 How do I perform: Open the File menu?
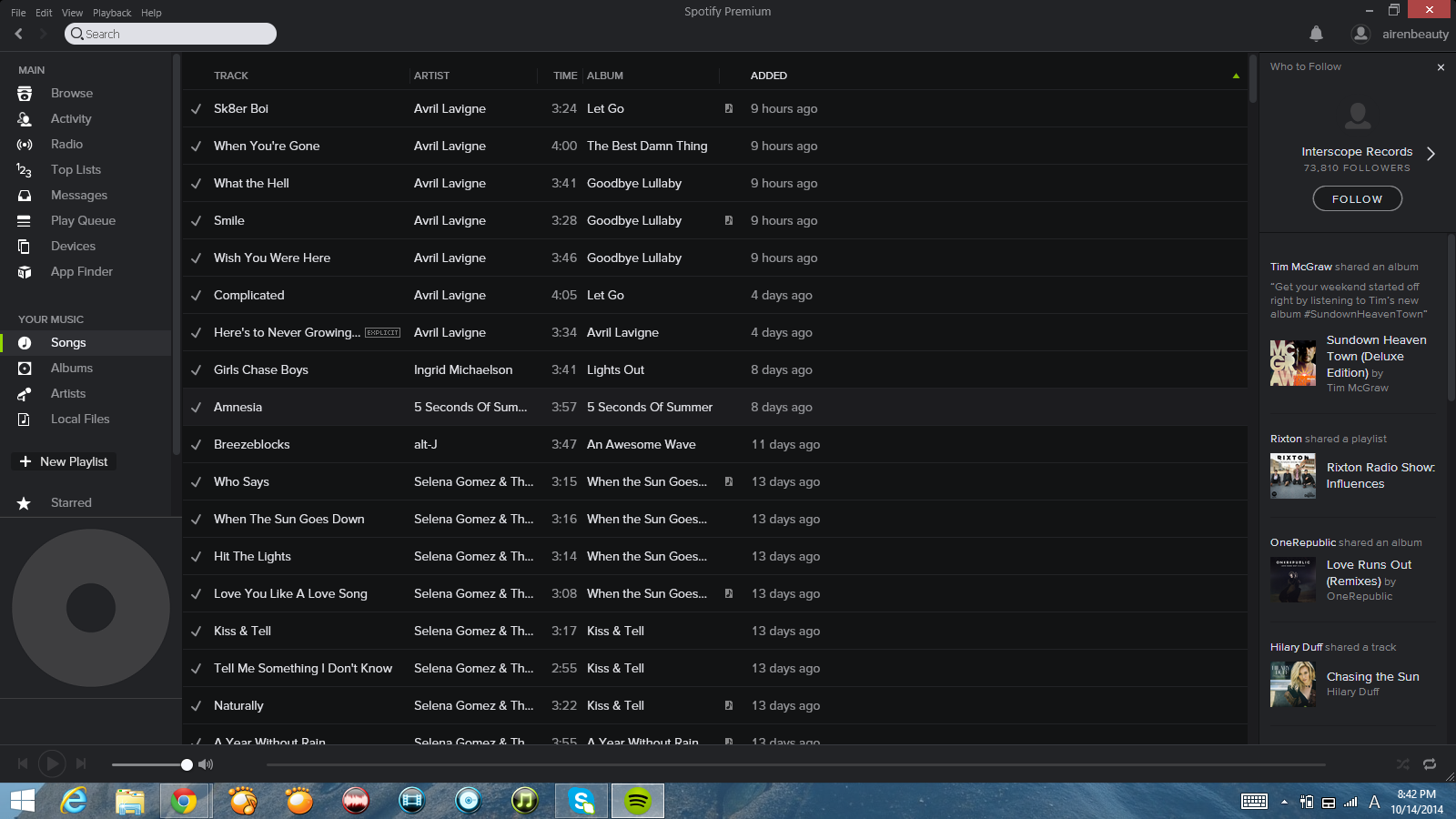[18, 13]
